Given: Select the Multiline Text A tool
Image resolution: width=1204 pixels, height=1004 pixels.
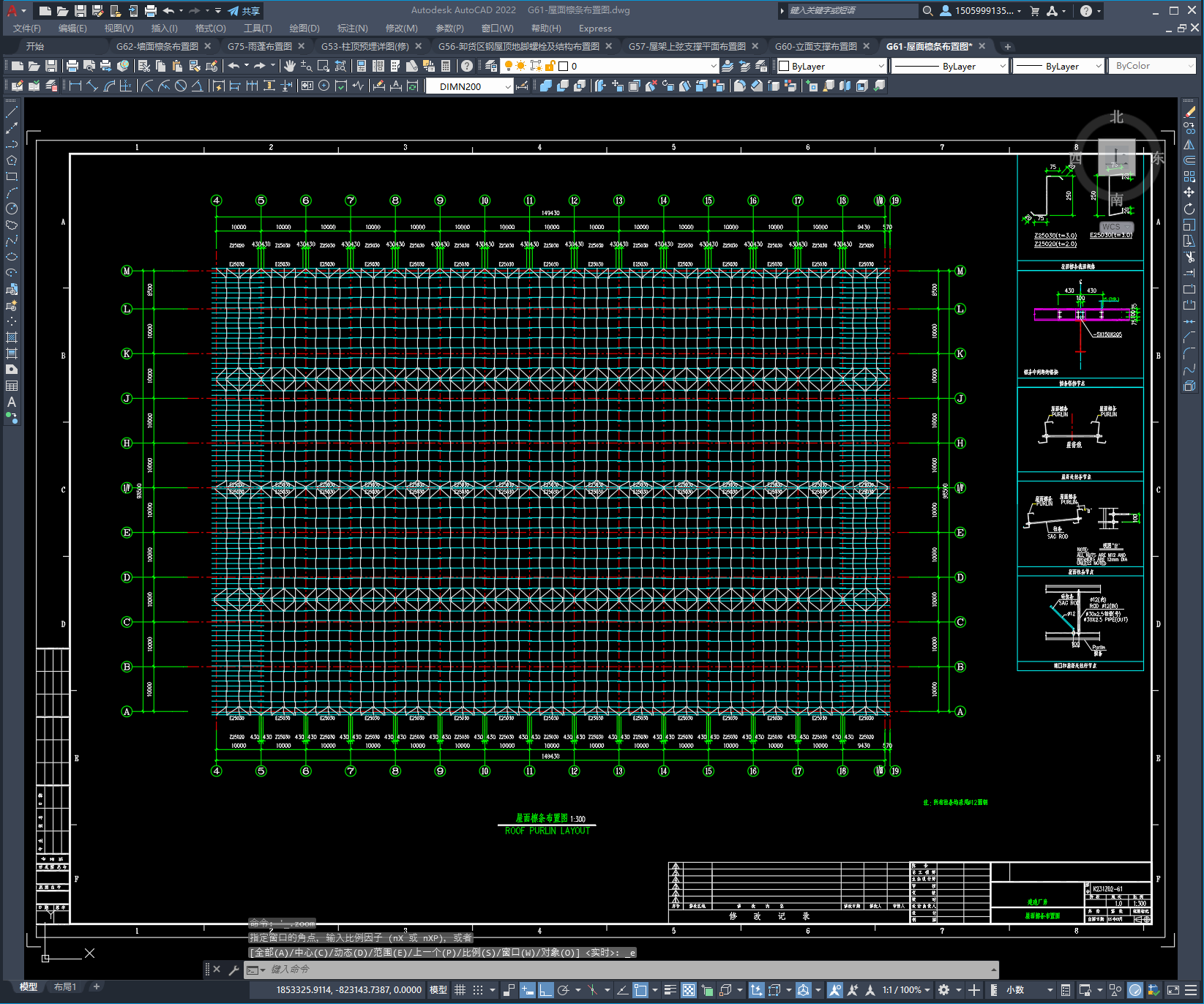Looking at the screenshot, I should coord(12,402).
